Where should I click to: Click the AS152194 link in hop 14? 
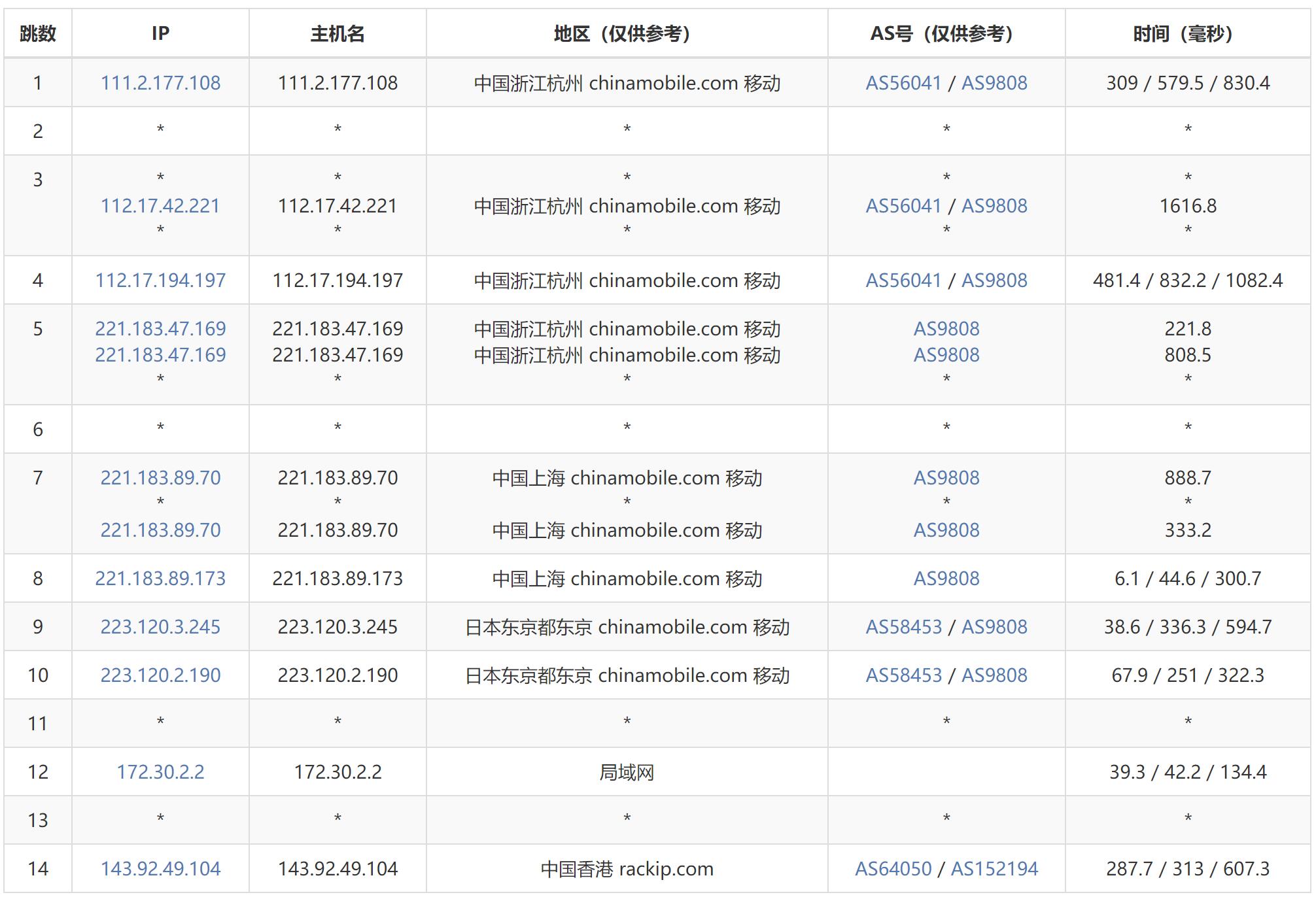click(994, 869)
